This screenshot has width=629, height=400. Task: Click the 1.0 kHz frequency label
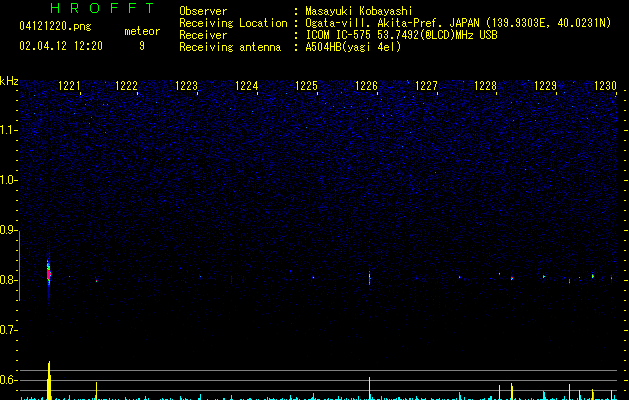pos(8,180)
